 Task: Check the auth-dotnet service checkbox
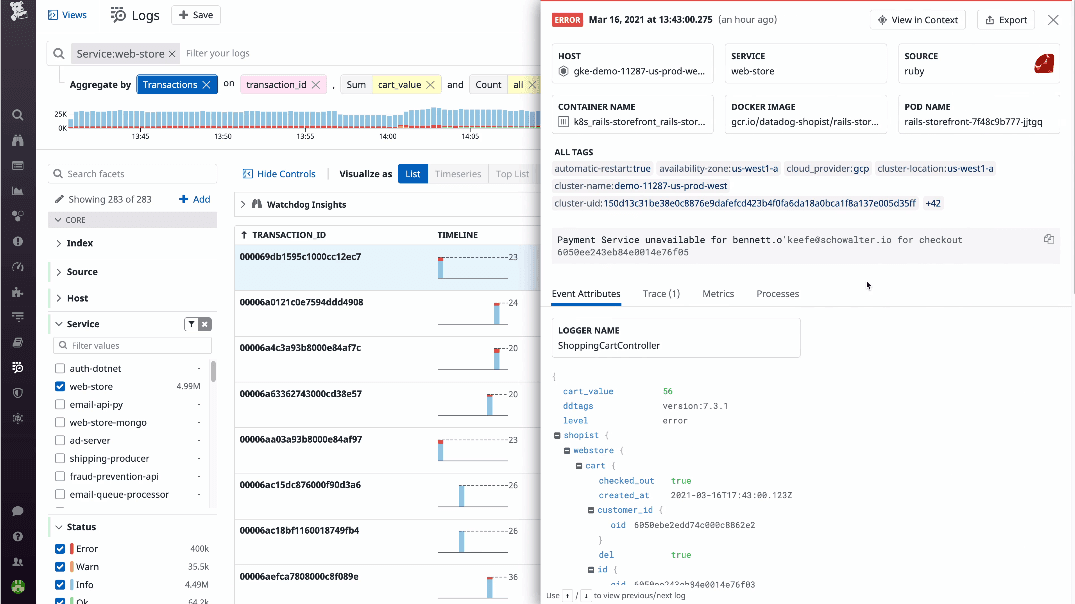(x=60, y=369)
